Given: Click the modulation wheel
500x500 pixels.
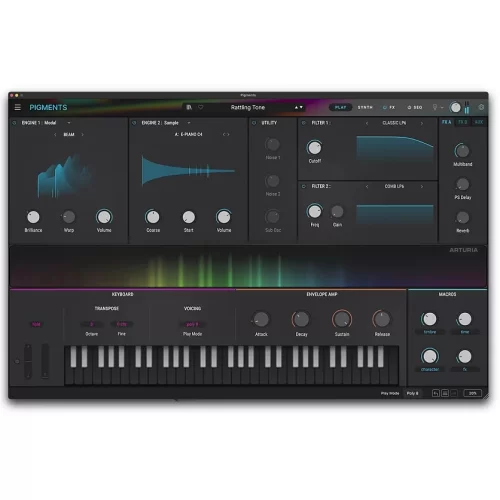Looking at the screenshot, I should [x=45, y=361].
